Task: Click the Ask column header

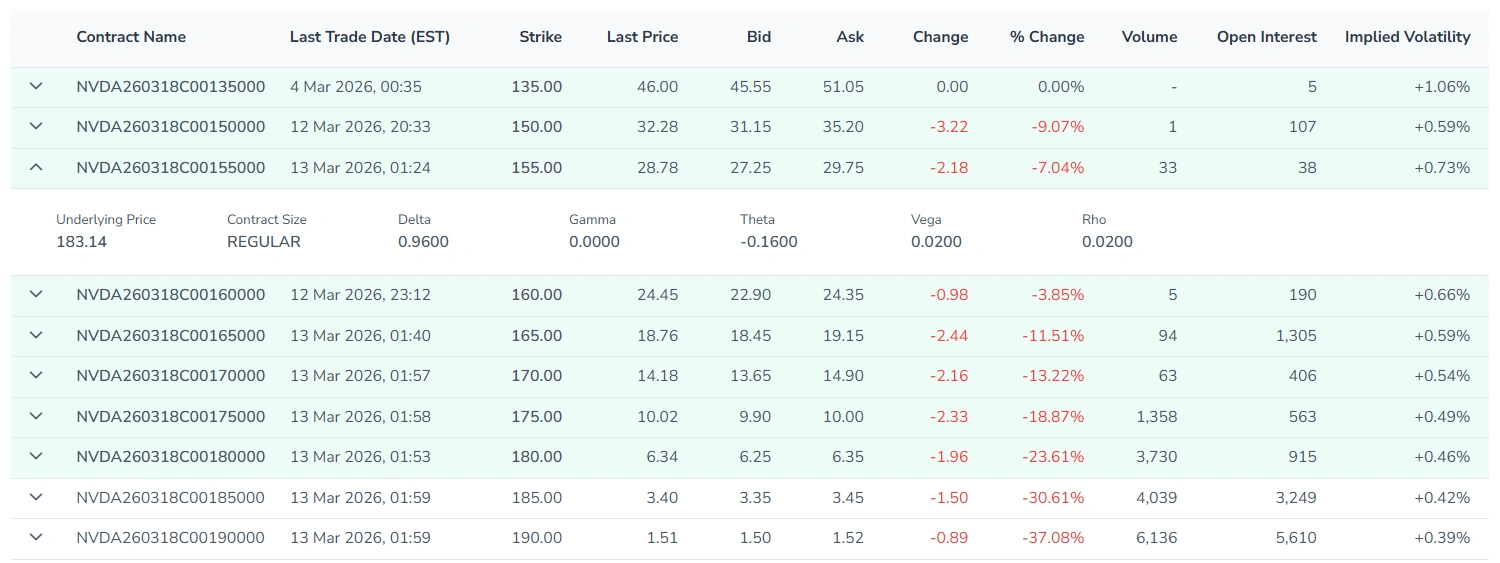Action: click(x=851, y=37)
